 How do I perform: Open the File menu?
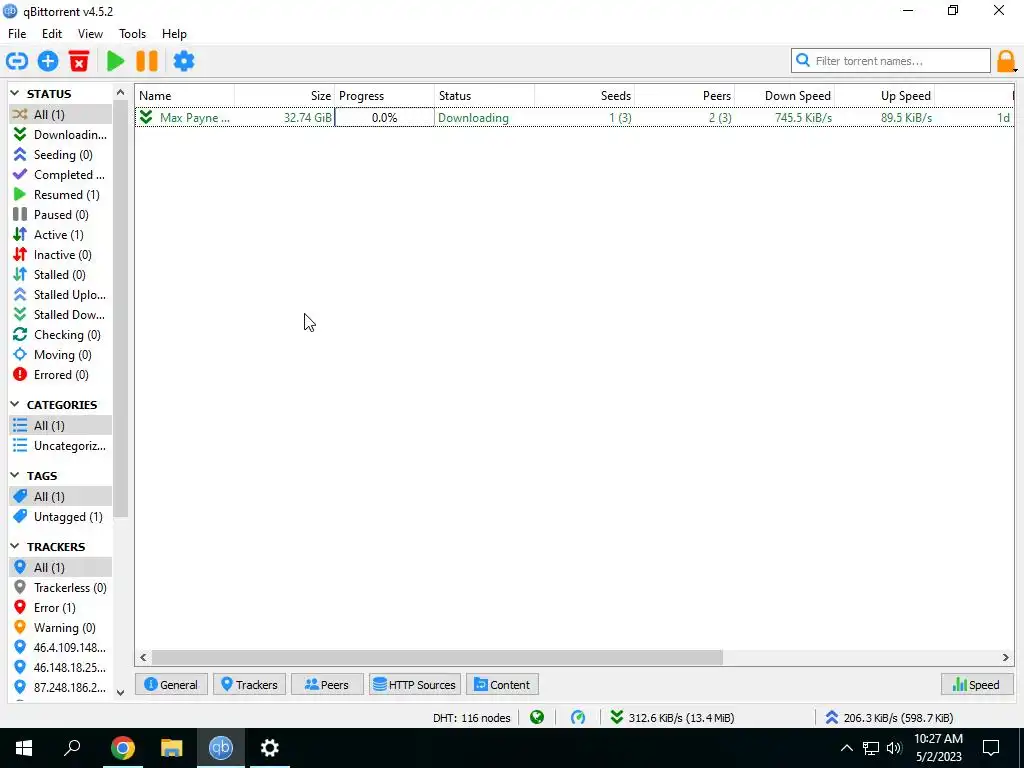click(x=17, y=34)
